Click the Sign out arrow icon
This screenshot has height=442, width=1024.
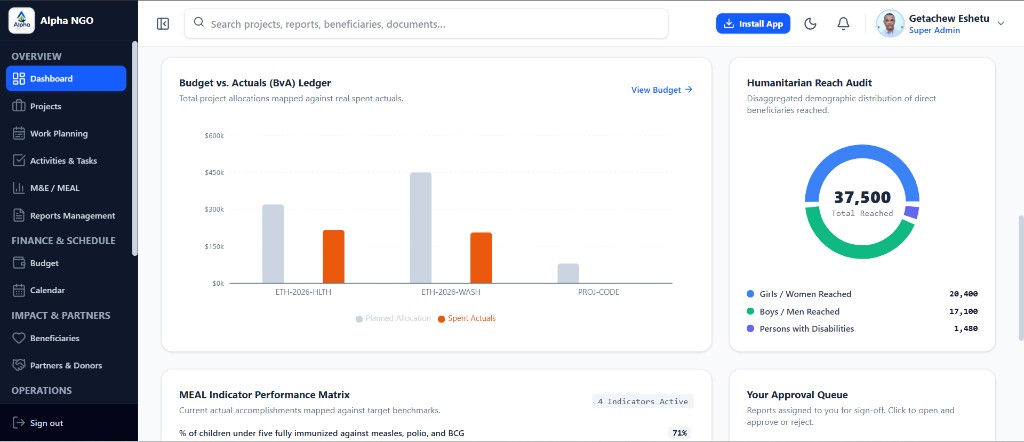pyautogui.click(x=19, y=423)
